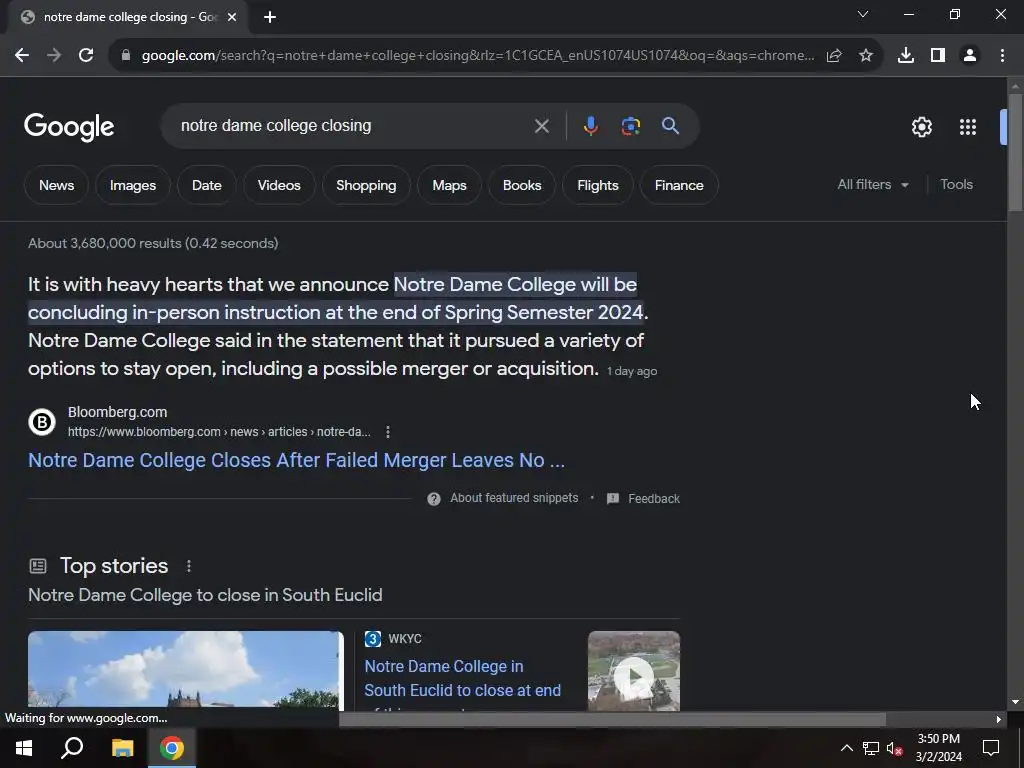Switch to Finance results
Screen dimensions: 1024x768
tap(679, 185)
